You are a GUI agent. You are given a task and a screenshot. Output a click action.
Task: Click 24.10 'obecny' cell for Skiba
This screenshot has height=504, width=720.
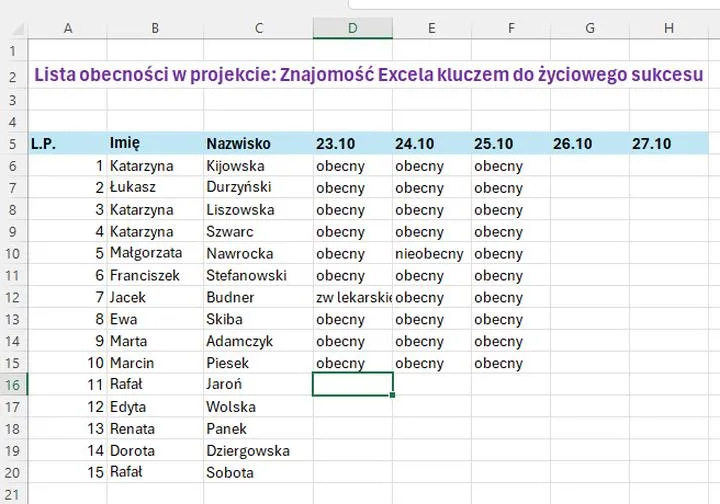pos(432,319)
